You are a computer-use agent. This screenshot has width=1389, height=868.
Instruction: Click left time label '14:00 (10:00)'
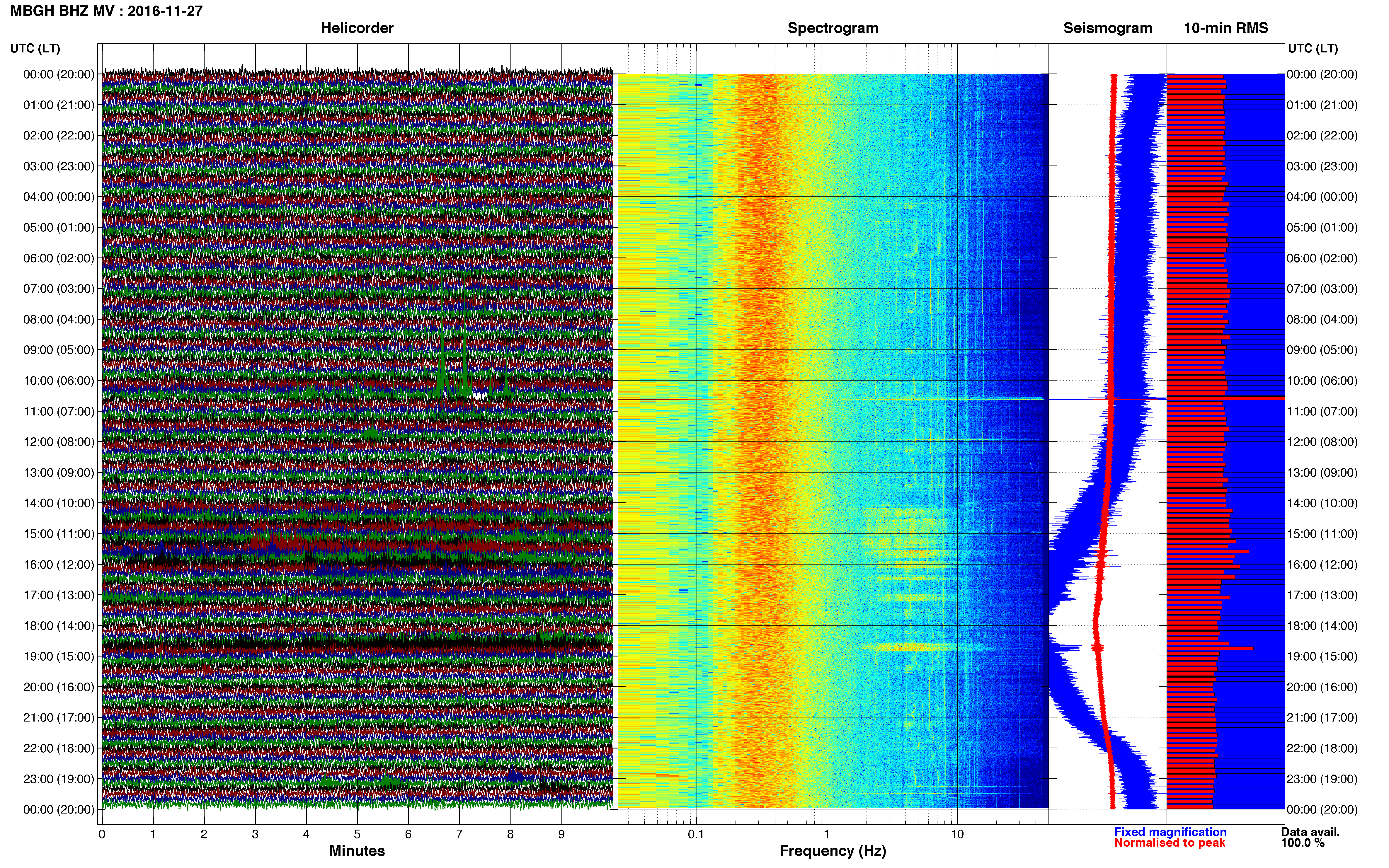[59, 504]
